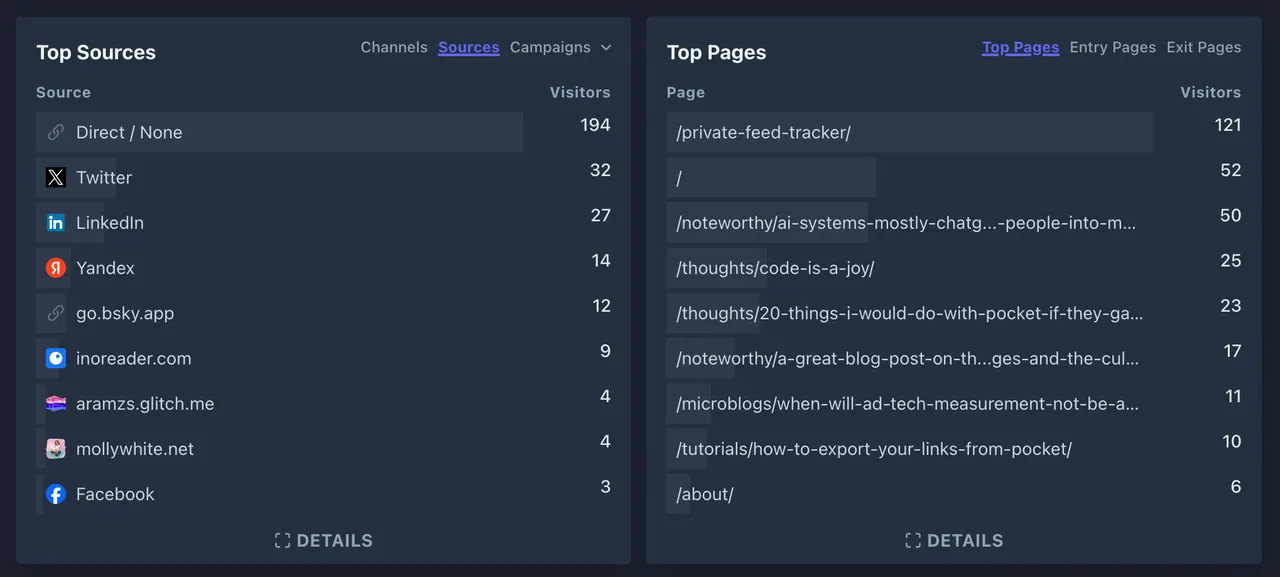Screen dimensions: 1280x577
Task: Switch to the Entry Pages tab
Action: (1112, 47)
